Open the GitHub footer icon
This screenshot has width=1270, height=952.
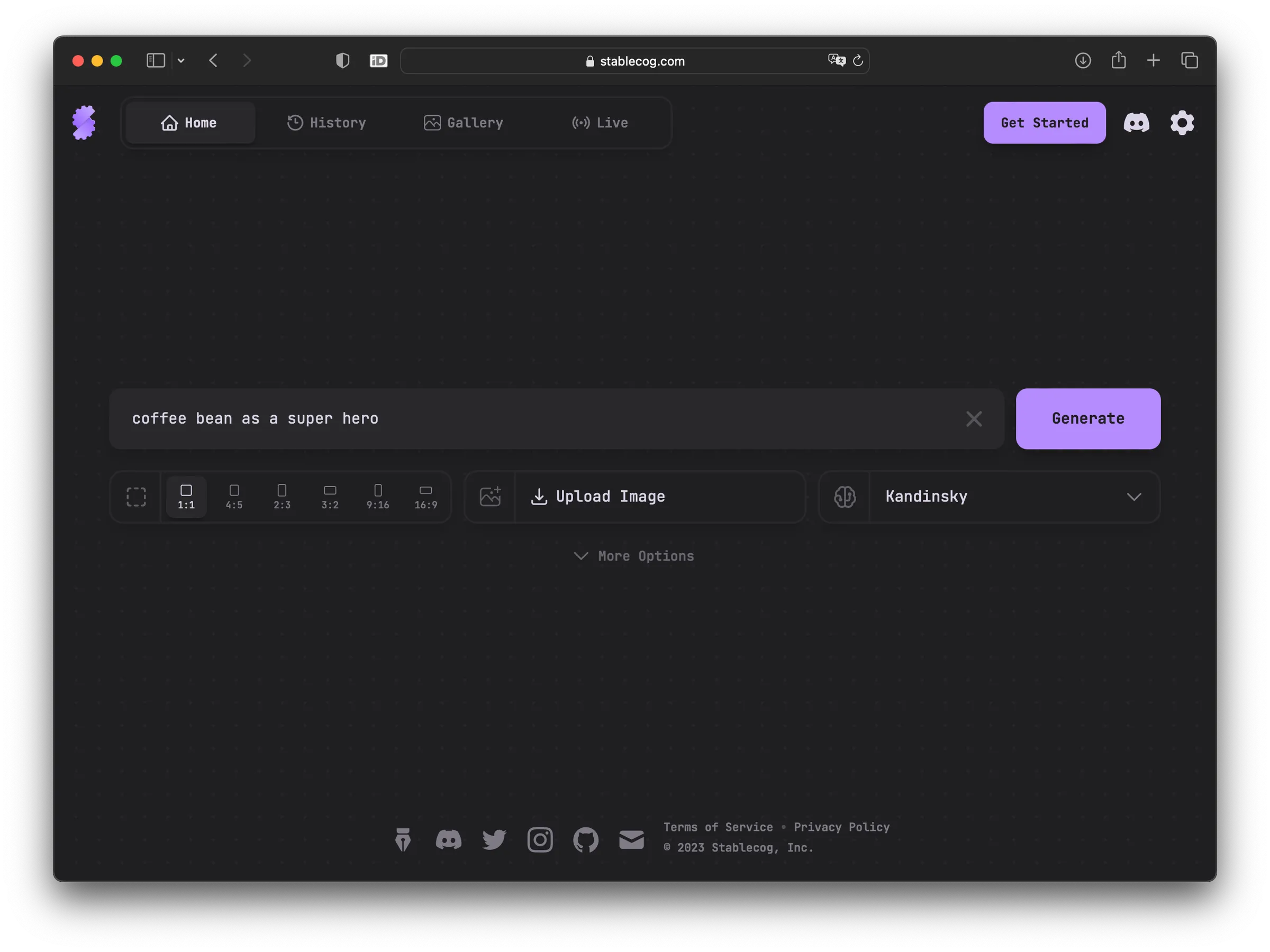(586, 840)
